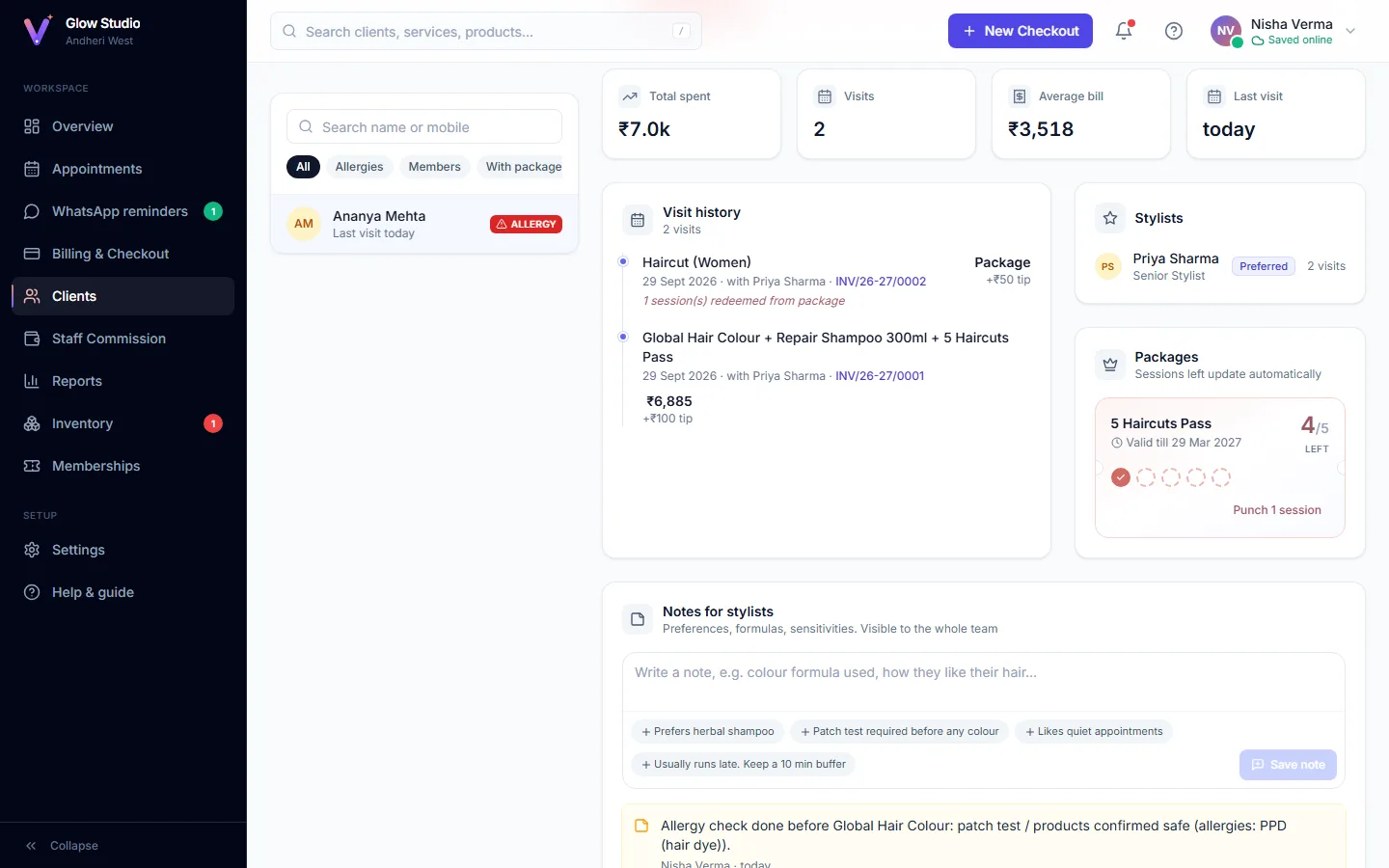Open invoice INV/26-27/0002
The height and width of the screenshot is (868, 1389).
point(881,282)
